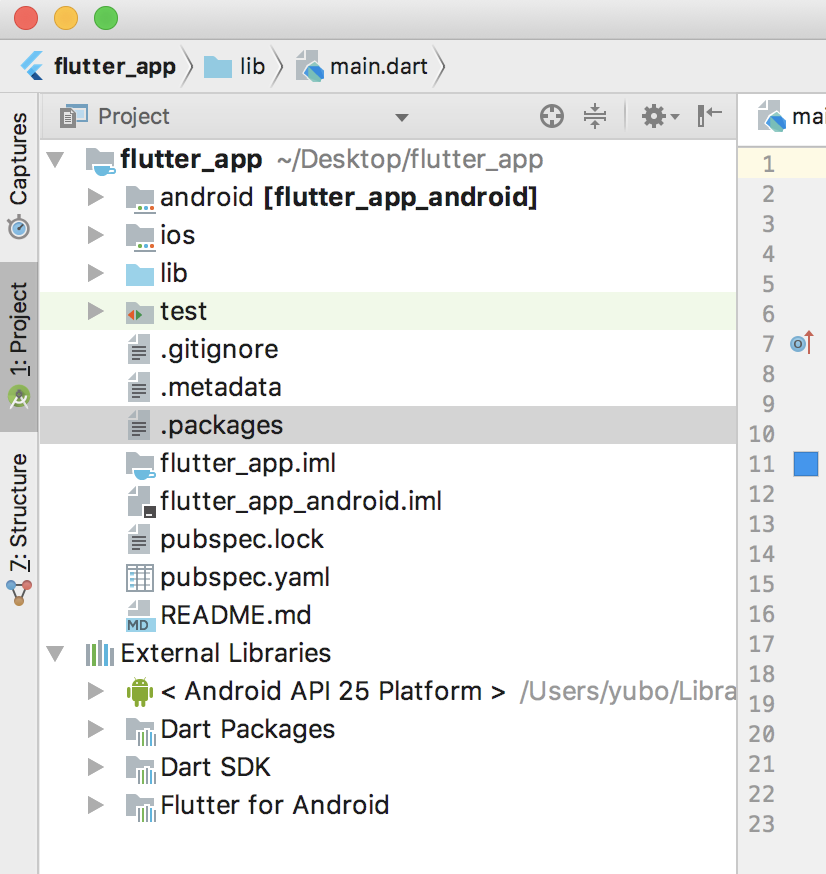
Task: Click the Project view icon in the panel header
Action: click(x=74, y=116)
